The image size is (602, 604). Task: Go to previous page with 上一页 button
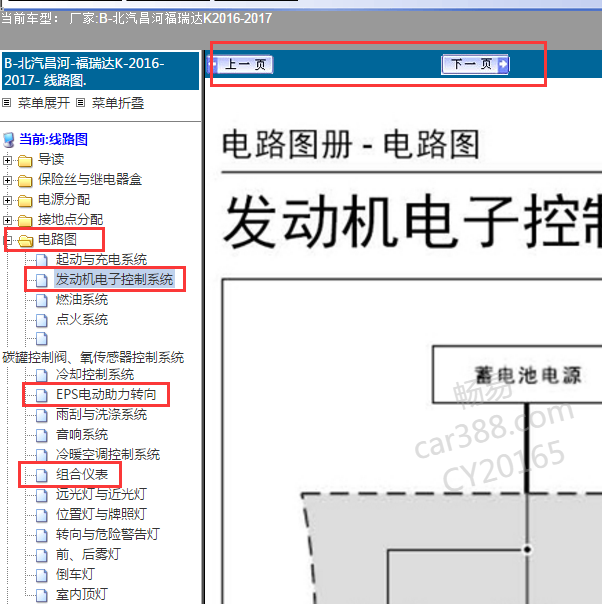(240, 64)
